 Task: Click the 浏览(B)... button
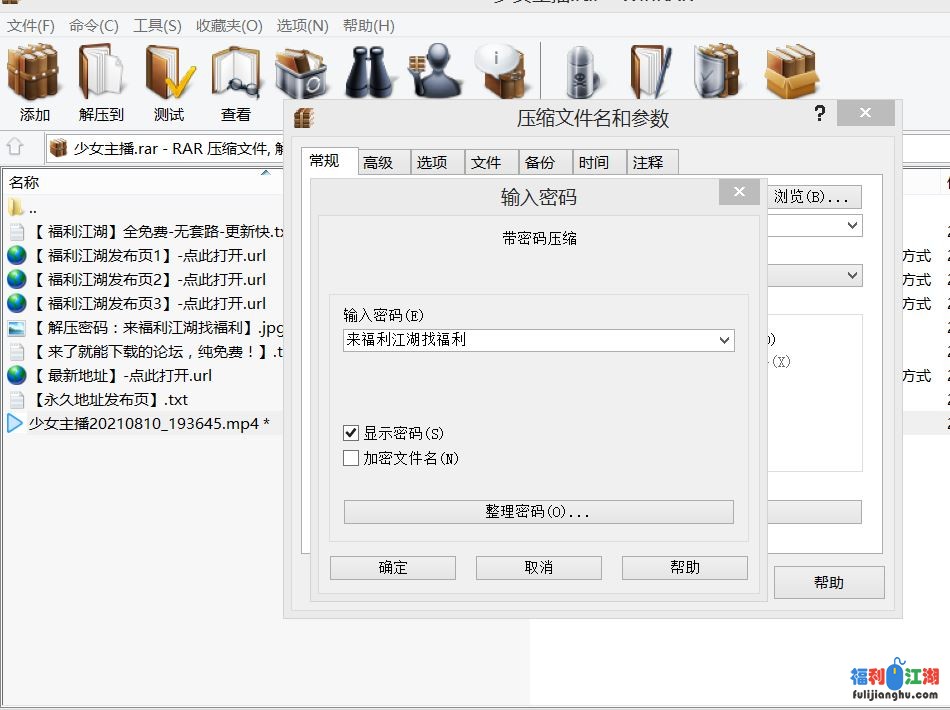(812, 197)
